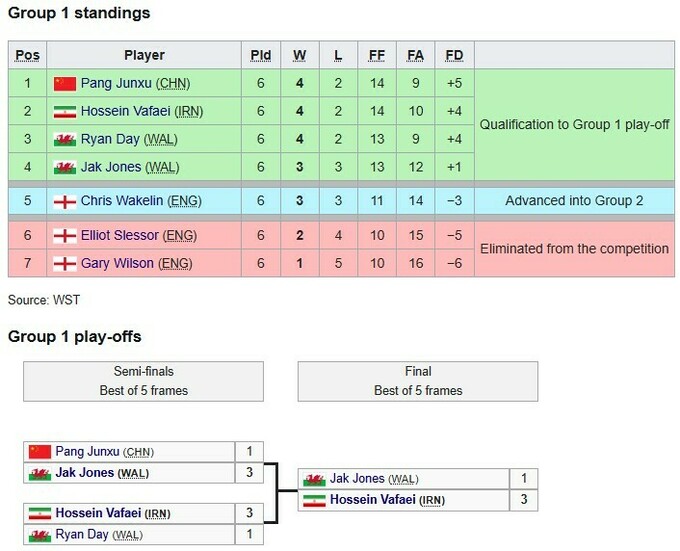This screenshot has width=680, height=551.
Task: Open Pang Junxu link in standings table
Action: coord(114,83)
